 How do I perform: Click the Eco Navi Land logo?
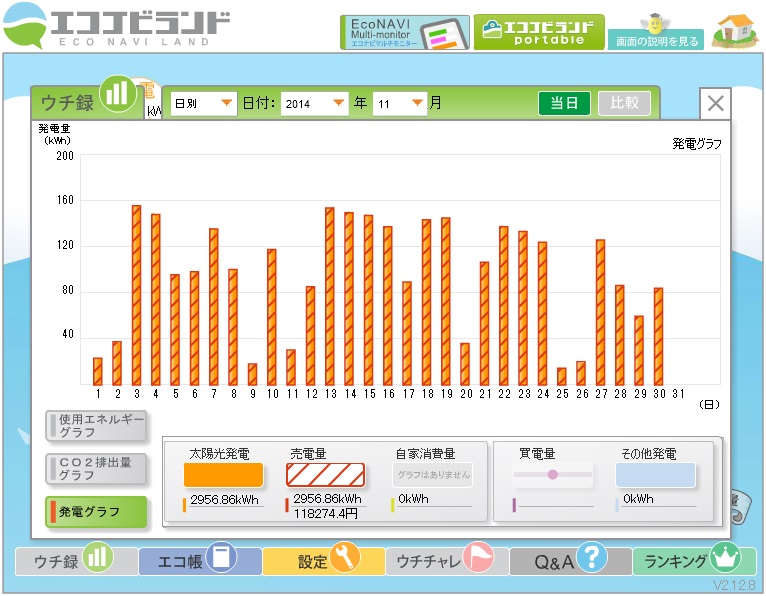click(116, 27)
